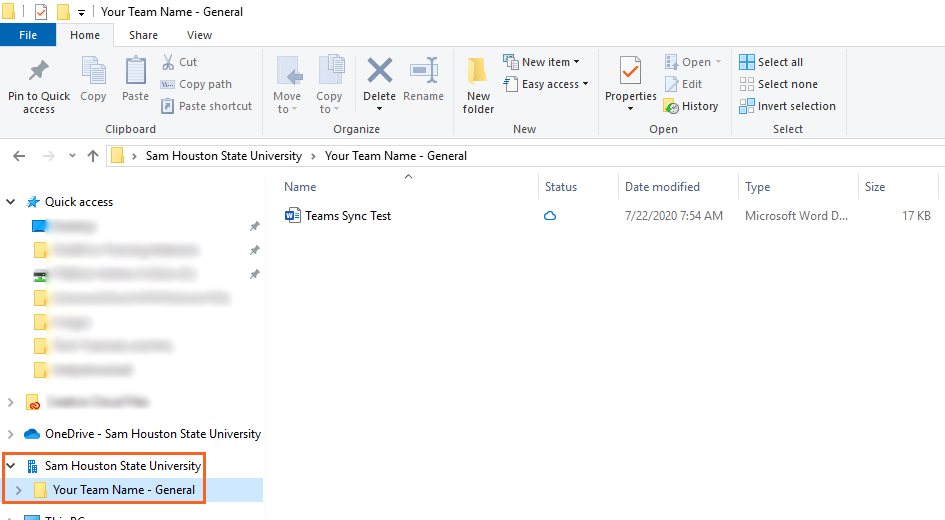
Task: Click Invert selection option
Action: coord(788,106)
